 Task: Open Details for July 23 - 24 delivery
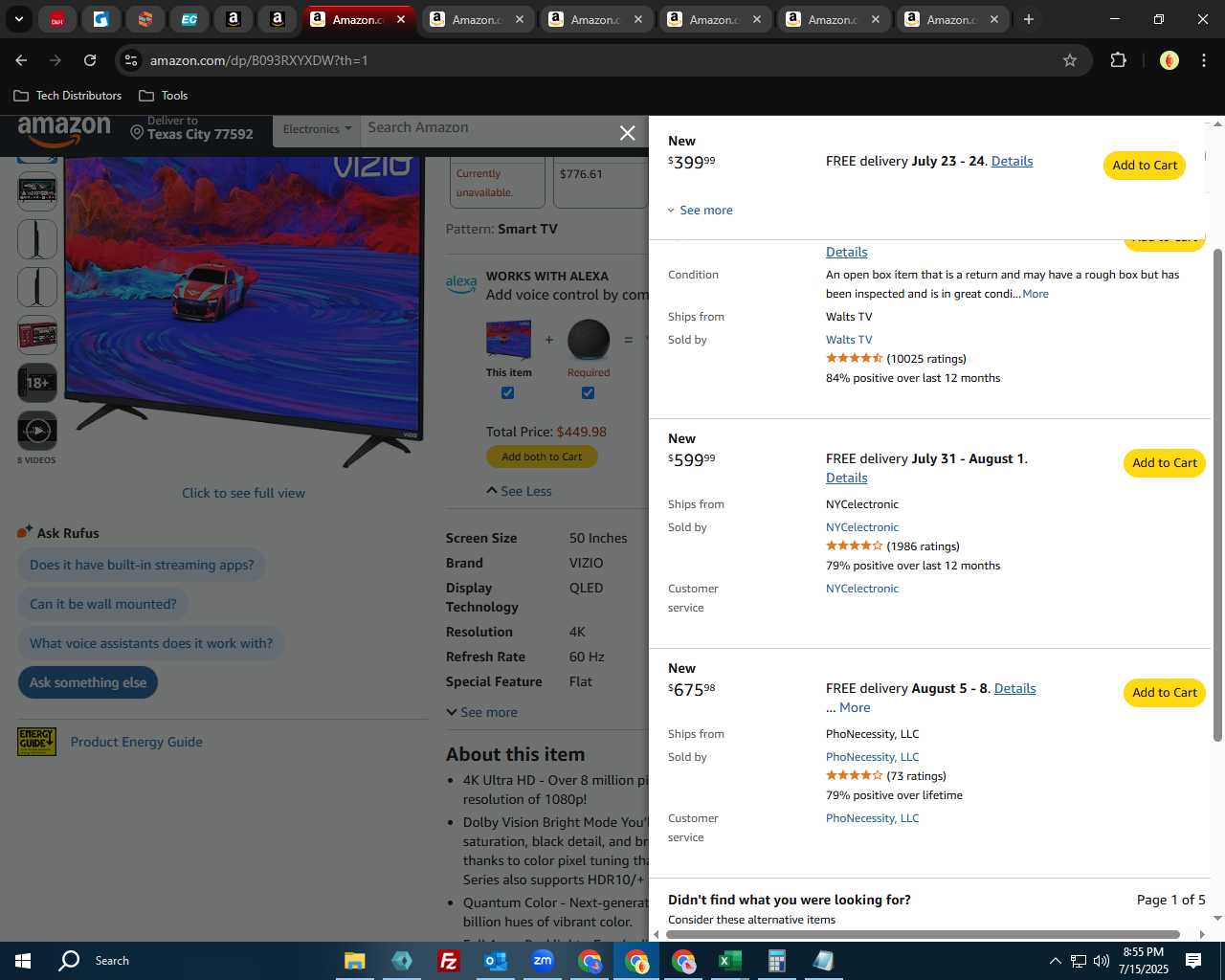tap(1012, 161)
